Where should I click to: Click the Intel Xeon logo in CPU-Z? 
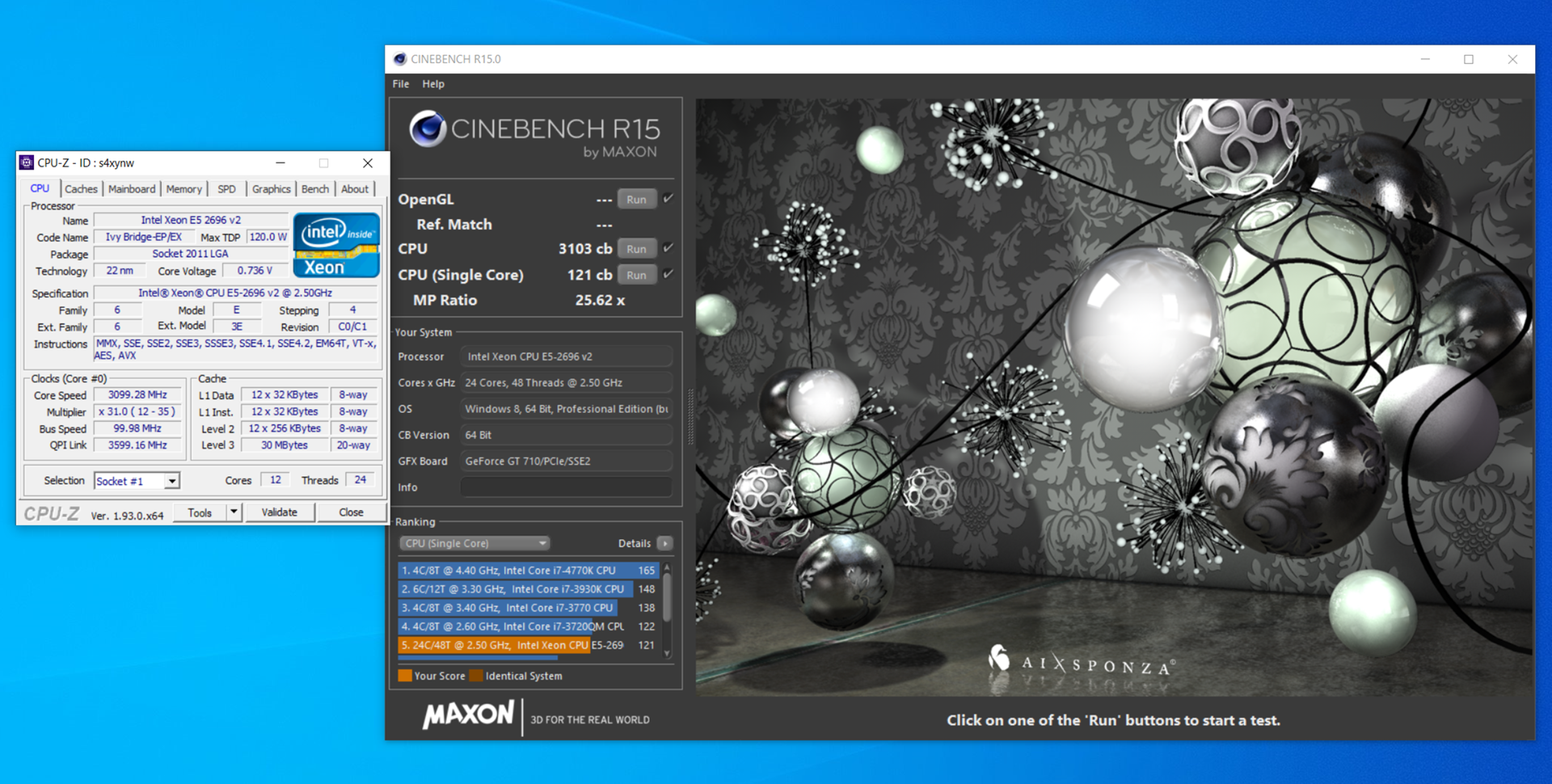(336, 245)
